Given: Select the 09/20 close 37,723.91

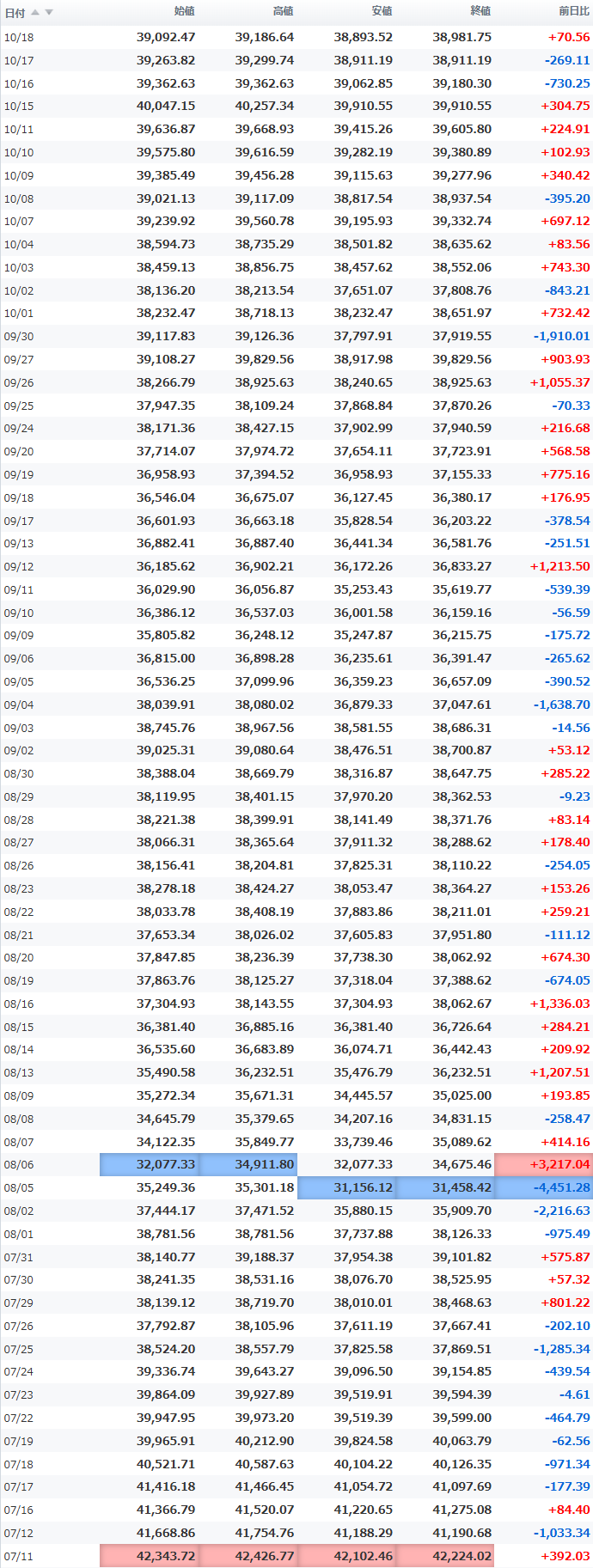Looking at the screenshot, I should [462, 451].
